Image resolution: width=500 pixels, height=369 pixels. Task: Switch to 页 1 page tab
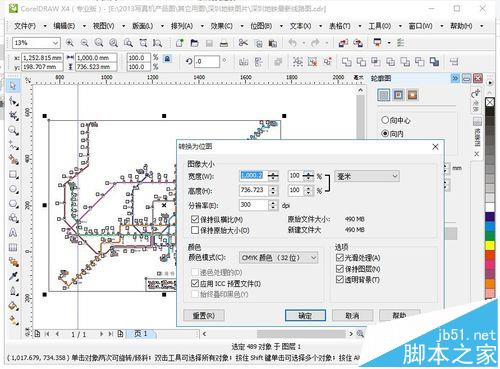pos(141,334)
